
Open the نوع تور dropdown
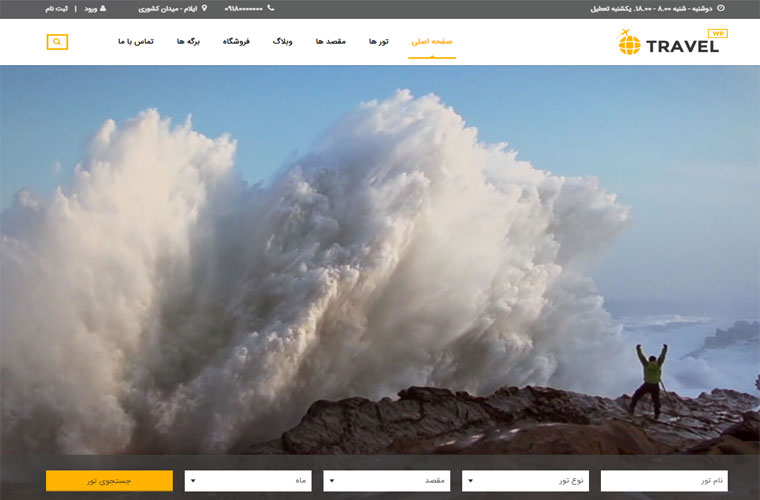[525, 481]
